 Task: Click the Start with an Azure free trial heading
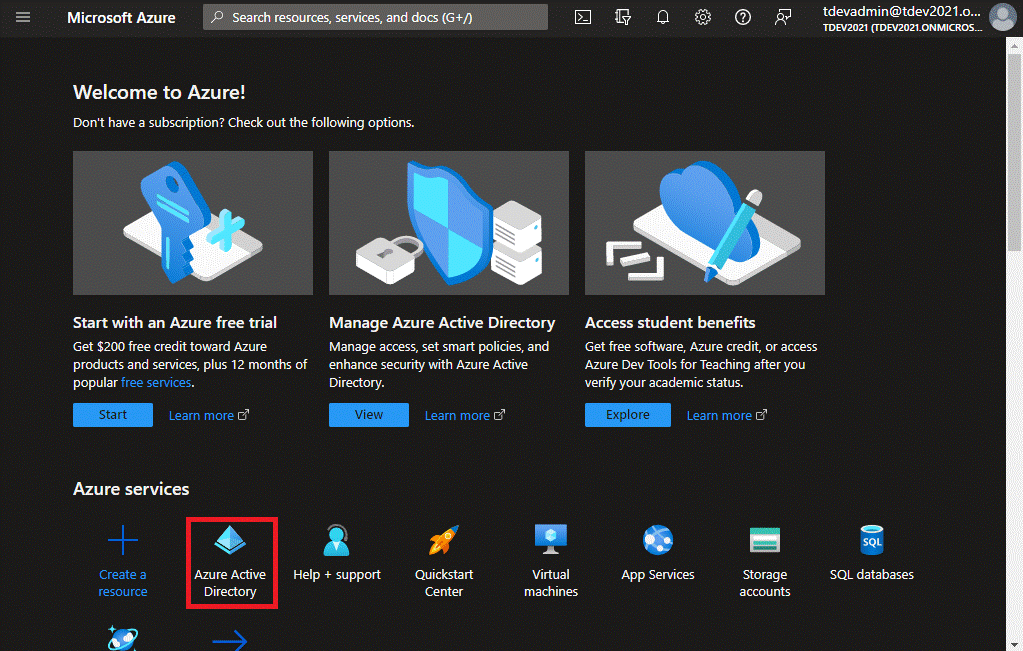pyautogui.click(x=175, y=323)
